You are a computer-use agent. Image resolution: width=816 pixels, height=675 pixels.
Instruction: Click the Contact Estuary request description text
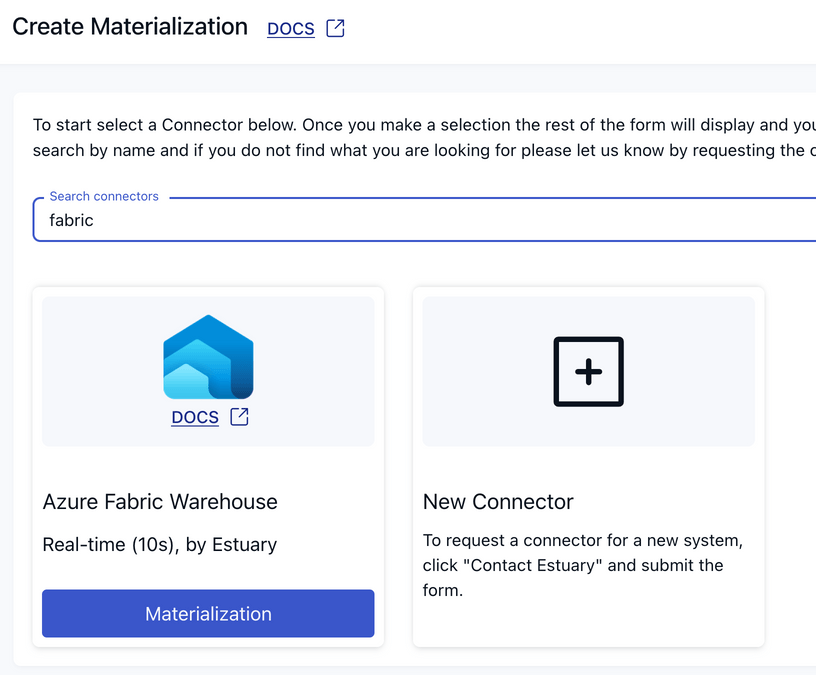coord(582,565)
